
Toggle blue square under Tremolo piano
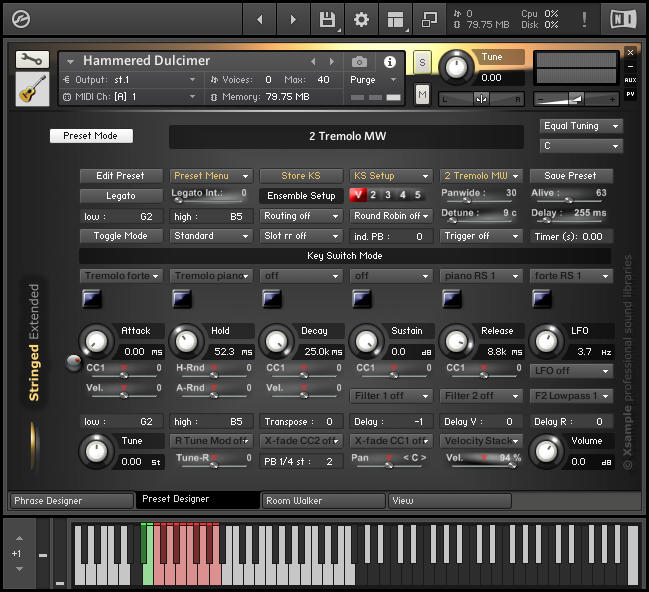click(x=182, y=298)
